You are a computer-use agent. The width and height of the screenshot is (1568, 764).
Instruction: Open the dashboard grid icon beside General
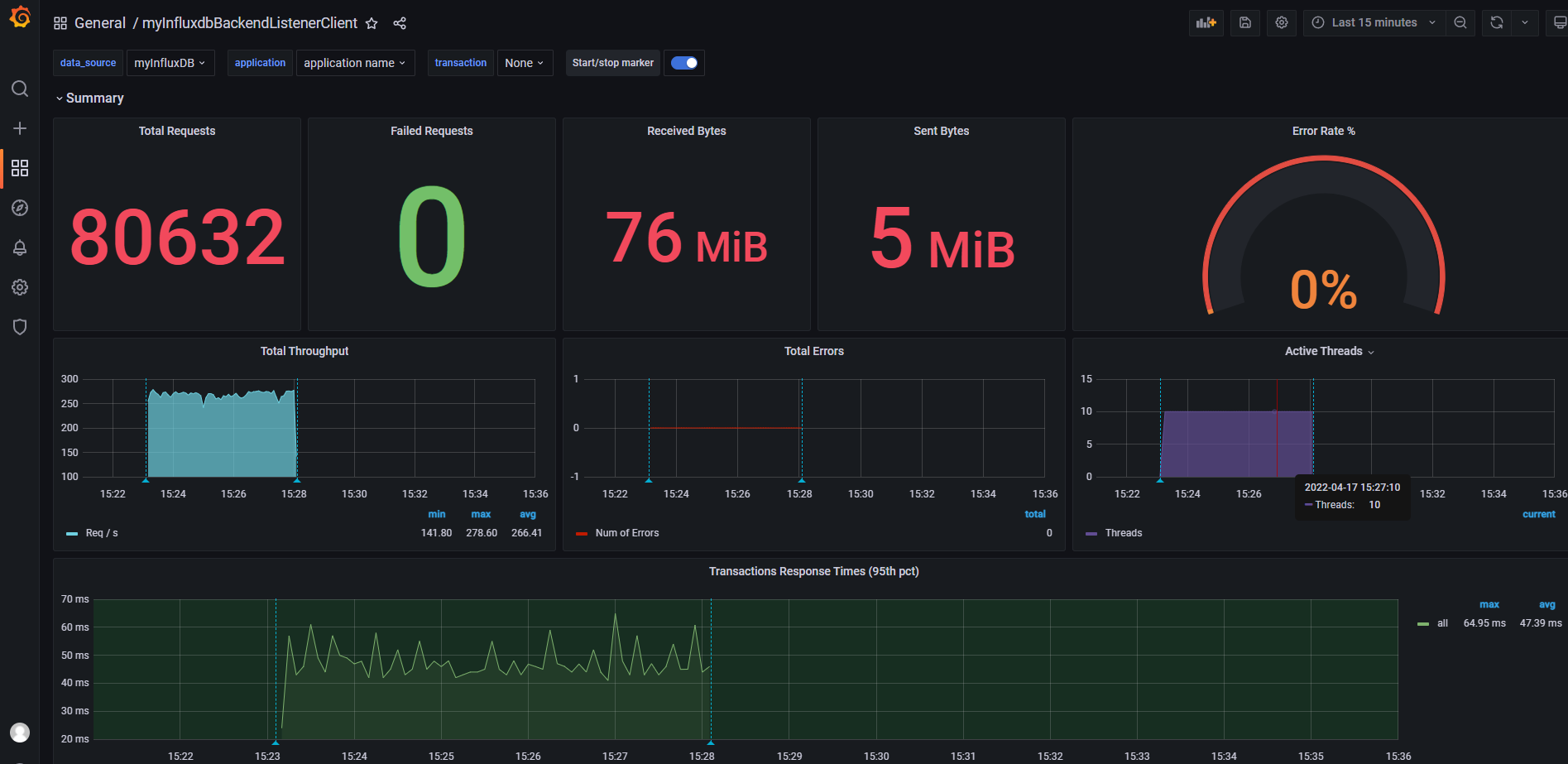[x=60, y=23]
